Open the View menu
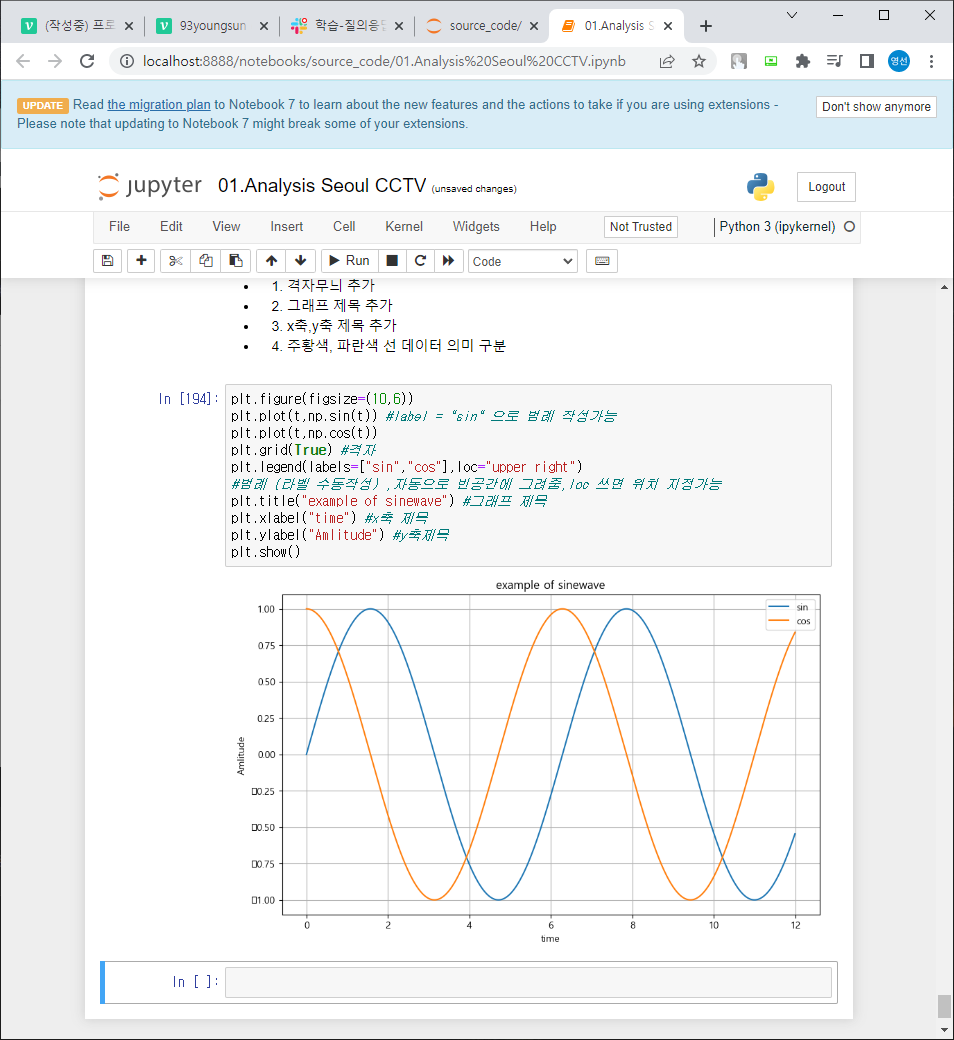 (226, 227)
